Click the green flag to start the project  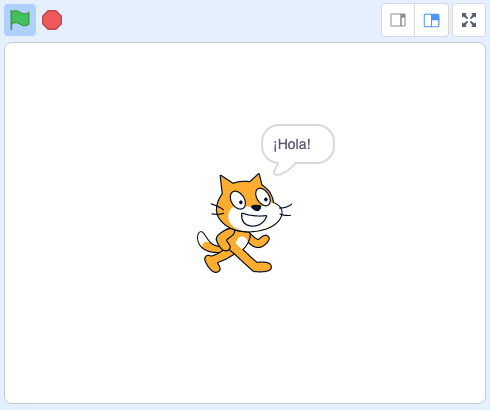click(20, 20)
